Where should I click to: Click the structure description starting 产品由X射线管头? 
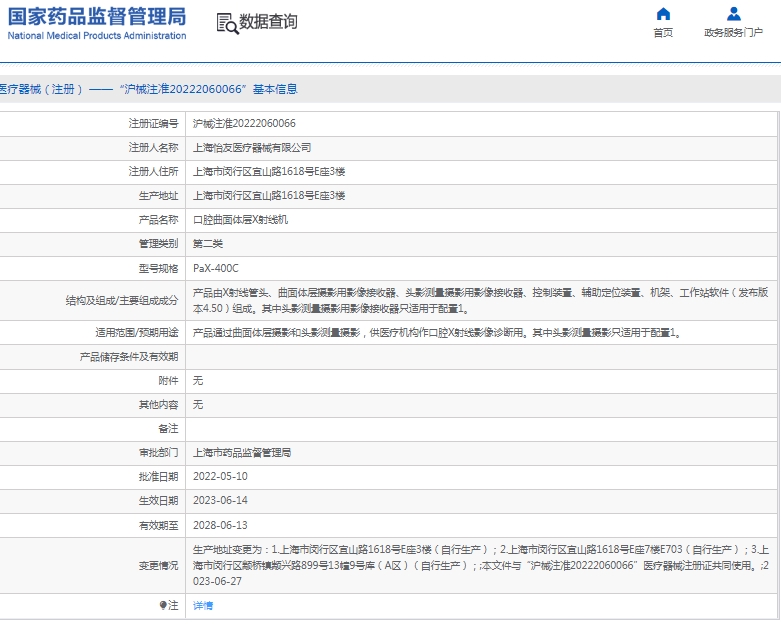481,300
